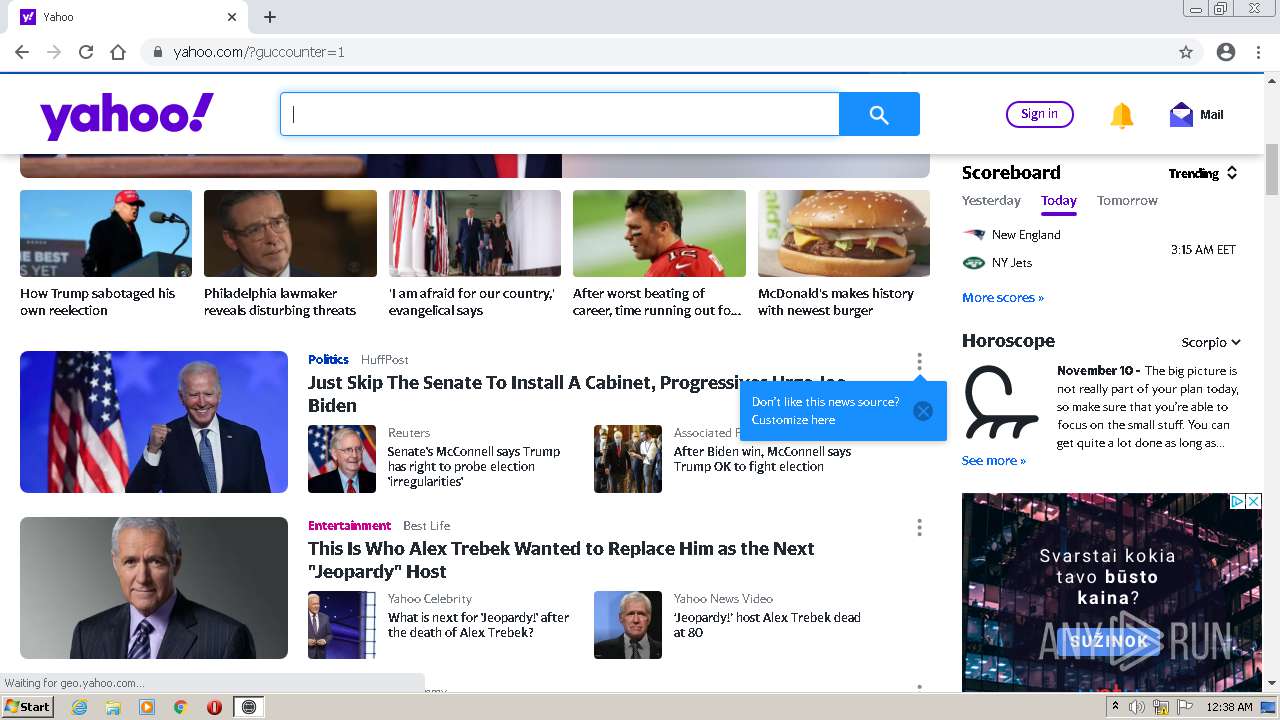This screenshot has height=720, width=1280.
Task: Open the More scores link
Action: [x=1002, y=297]
